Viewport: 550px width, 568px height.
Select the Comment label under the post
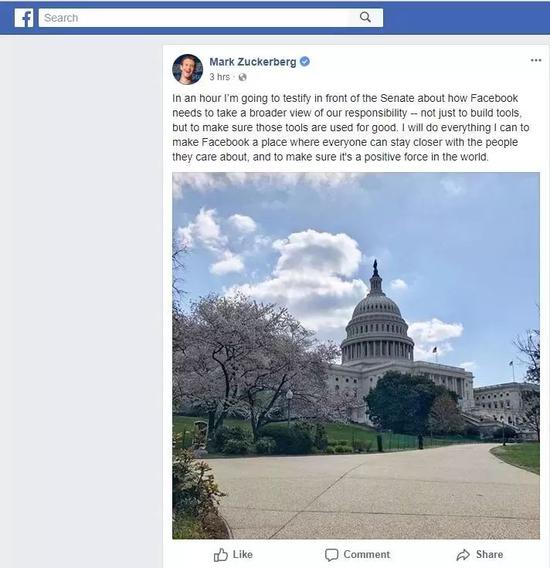pyautogui.click(x=366, y=554)
